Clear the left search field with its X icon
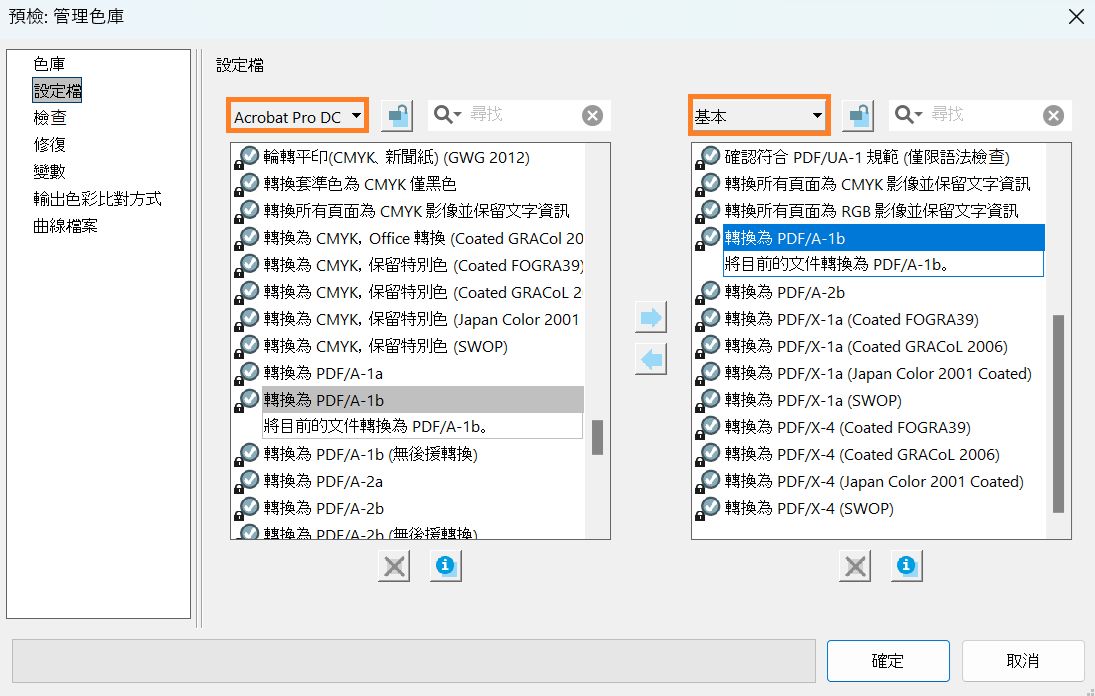This screenshot has width=1095, height=696. click(x=592, y=115)
